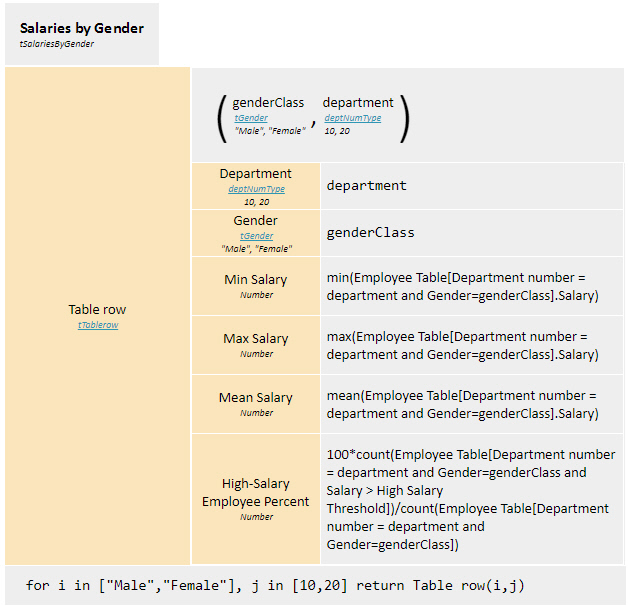
Task: Click the genderClass expression cell
Action: coord(370,232)
